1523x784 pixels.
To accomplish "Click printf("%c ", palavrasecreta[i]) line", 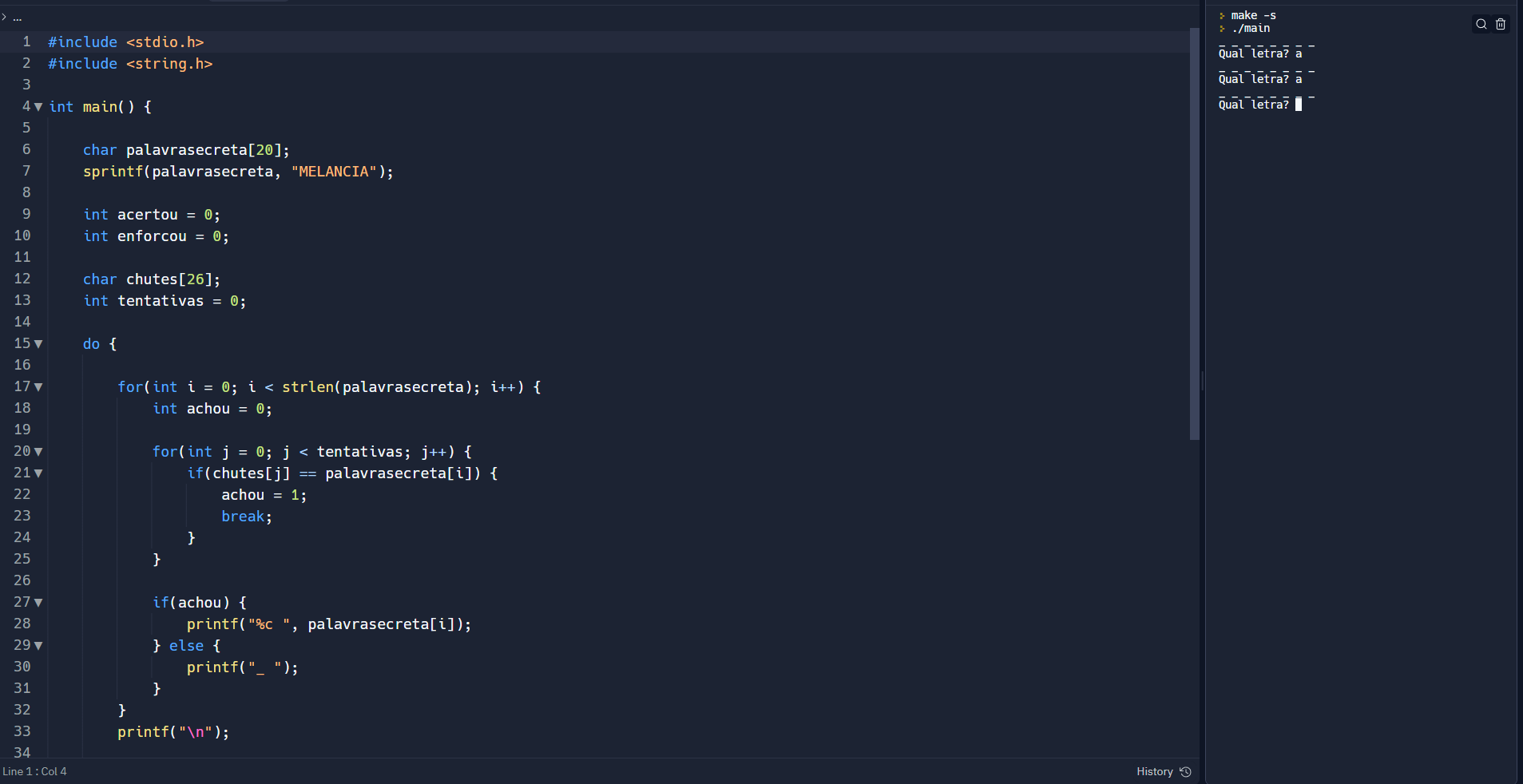I will 329,624.
